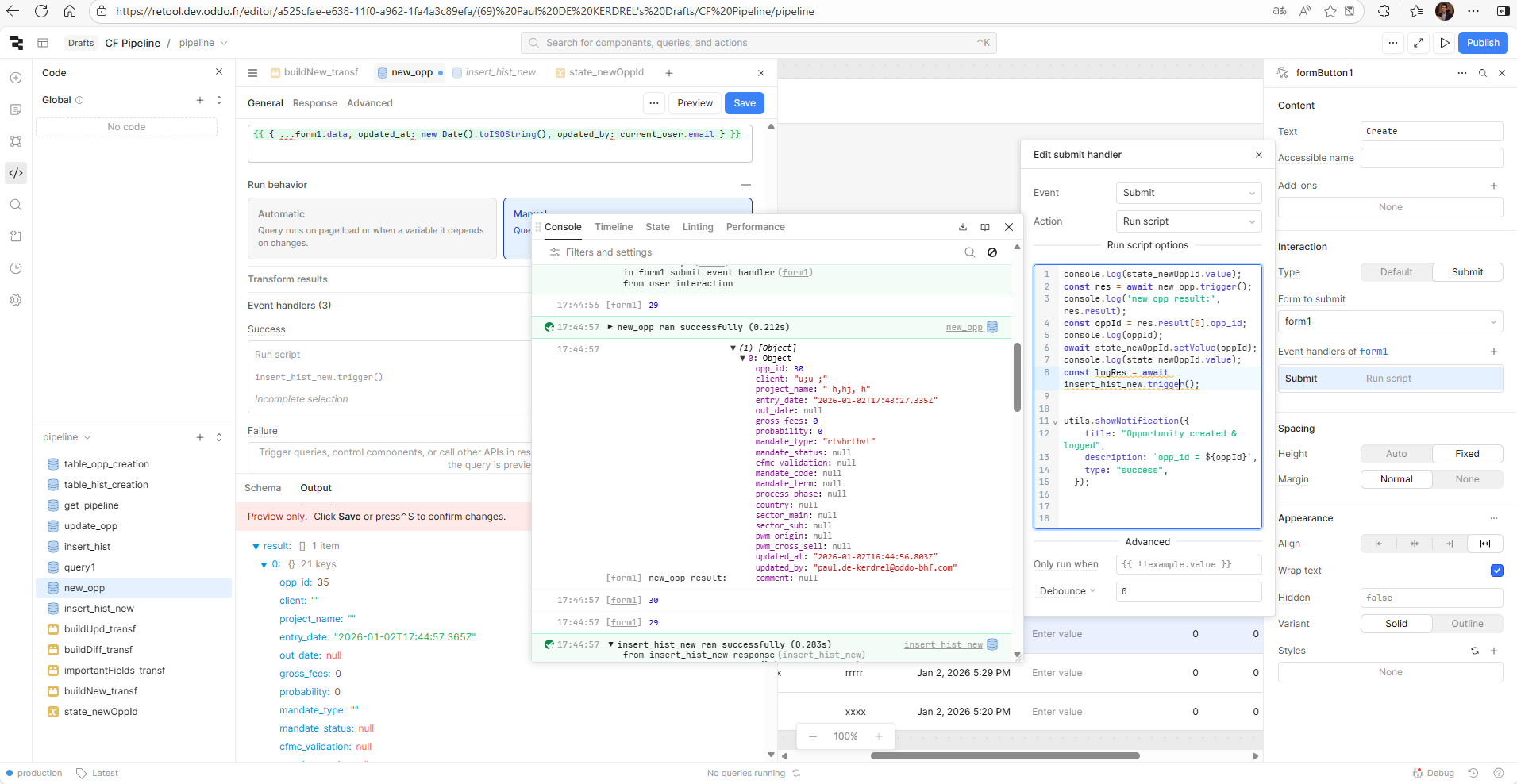Image resolution: width=1517 pixels, height=784 pixels.
Task: Open the Event dropdown showing Submit
Action: point(1188,193)
